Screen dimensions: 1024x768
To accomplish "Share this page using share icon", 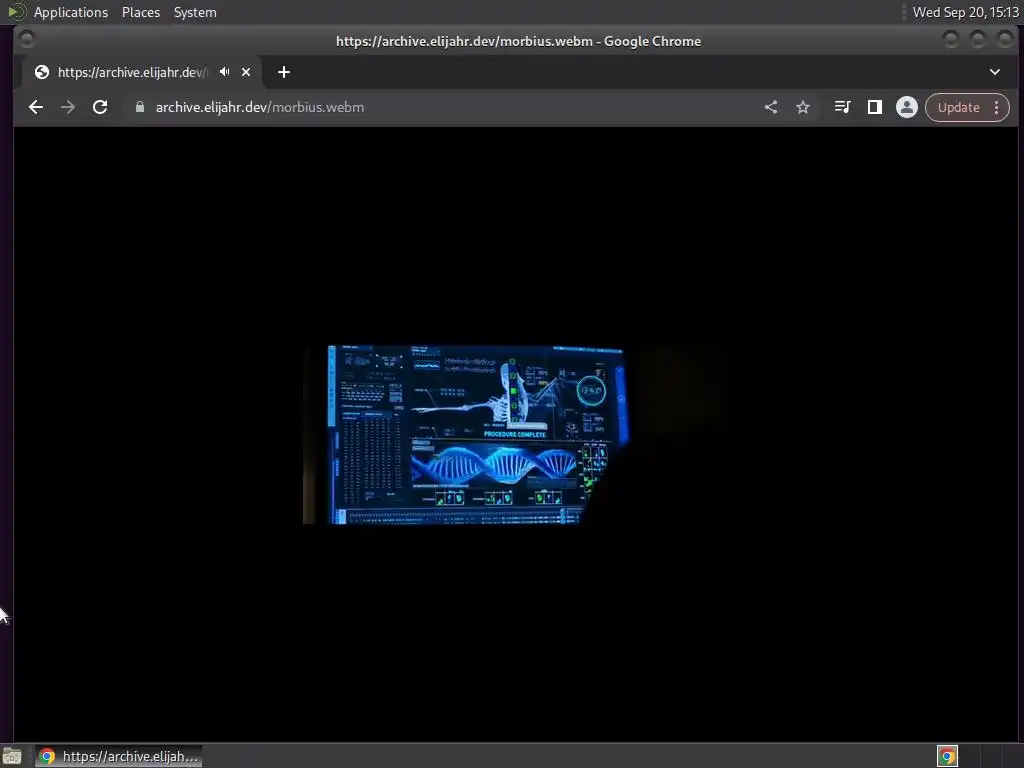I will 771,107.
